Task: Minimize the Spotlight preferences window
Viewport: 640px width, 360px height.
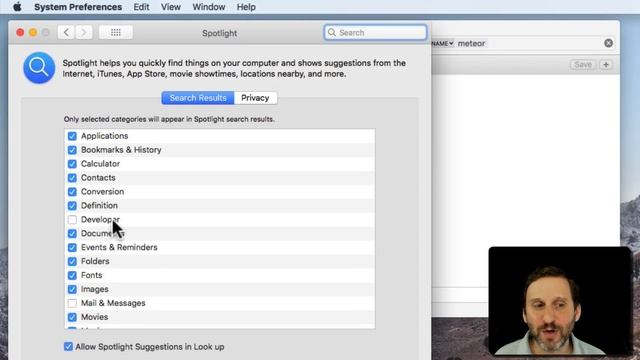Action: [x=33, y=32]
